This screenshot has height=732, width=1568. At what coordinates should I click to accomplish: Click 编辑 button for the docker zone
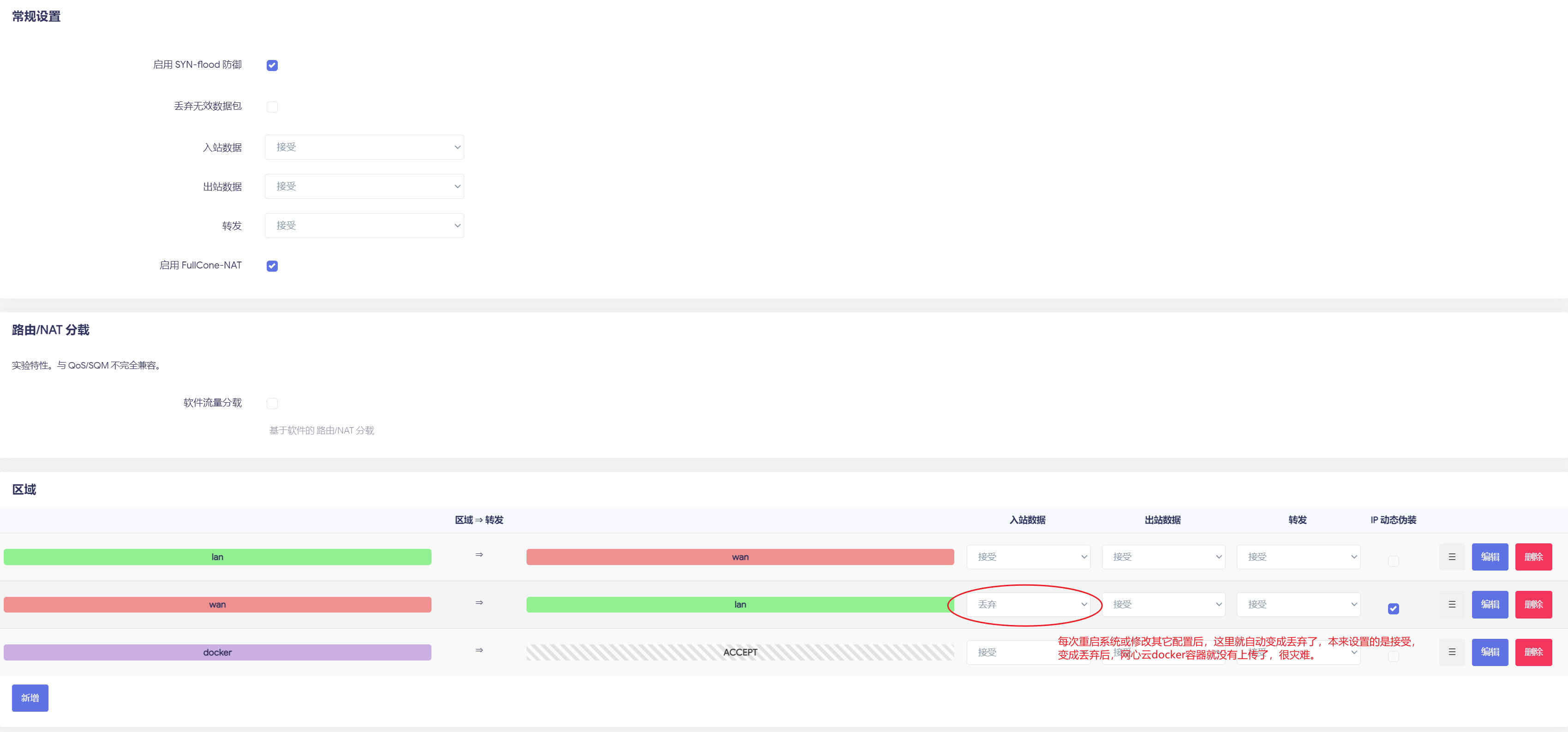point(1490,652)
